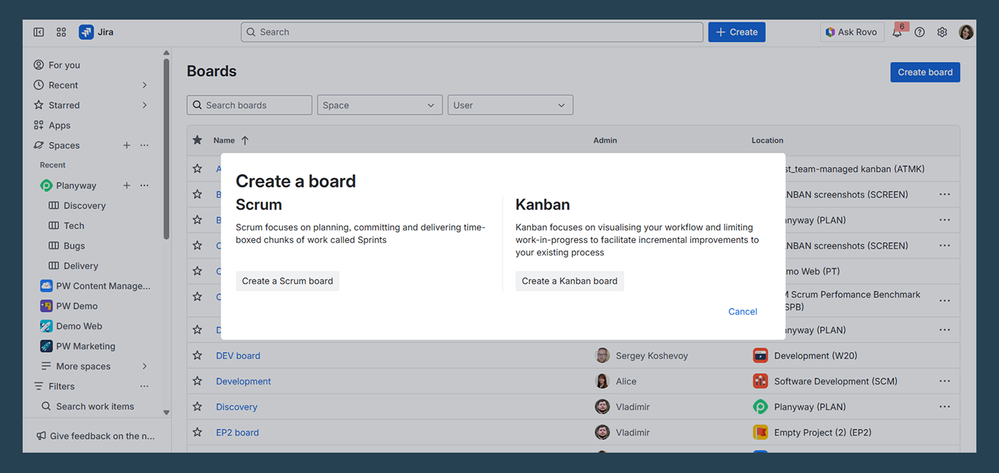Star the DEV board row
The height and width of the screenshot is (473, 999).
coord(198,356)
